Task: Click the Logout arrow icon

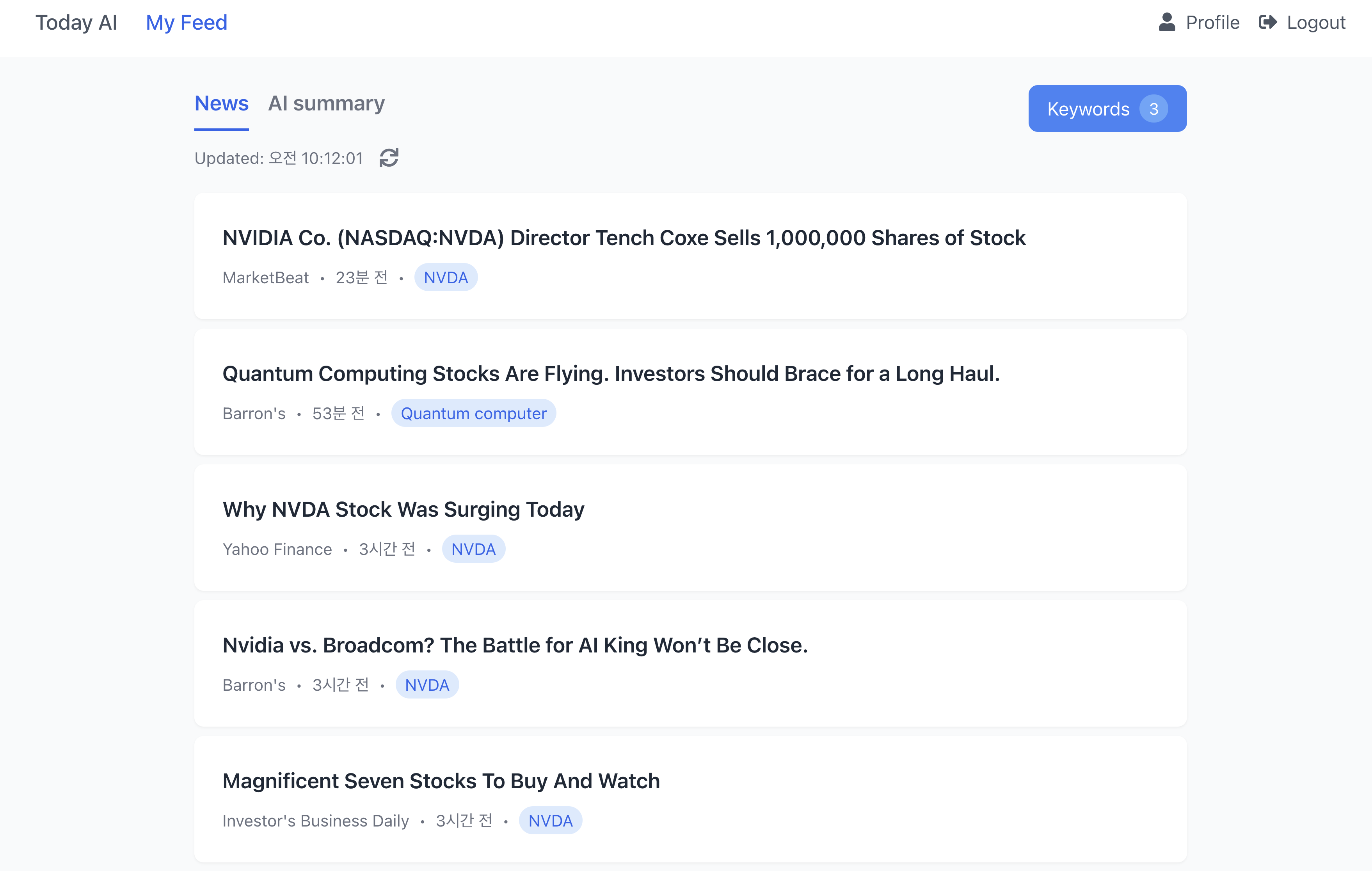Action: point(1267,23)
